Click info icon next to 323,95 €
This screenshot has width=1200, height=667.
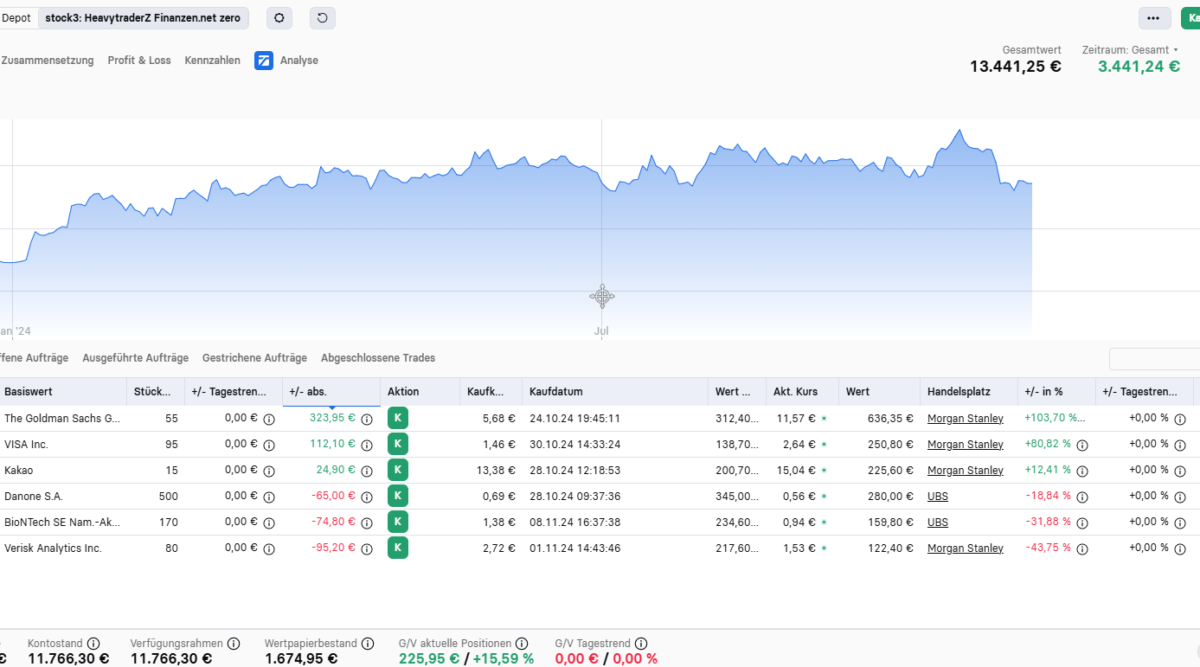[367, 419]
